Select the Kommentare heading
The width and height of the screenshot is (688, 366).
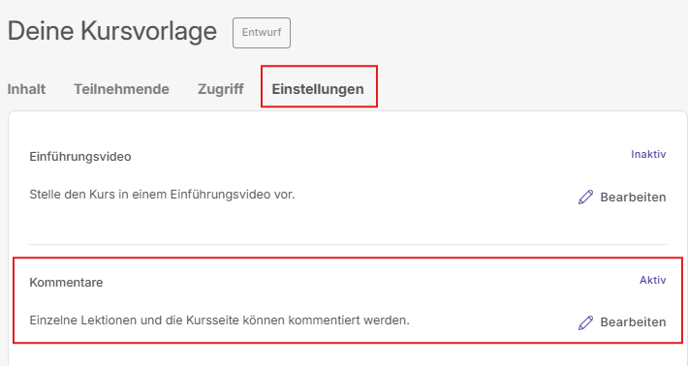[x=66, y=282]
